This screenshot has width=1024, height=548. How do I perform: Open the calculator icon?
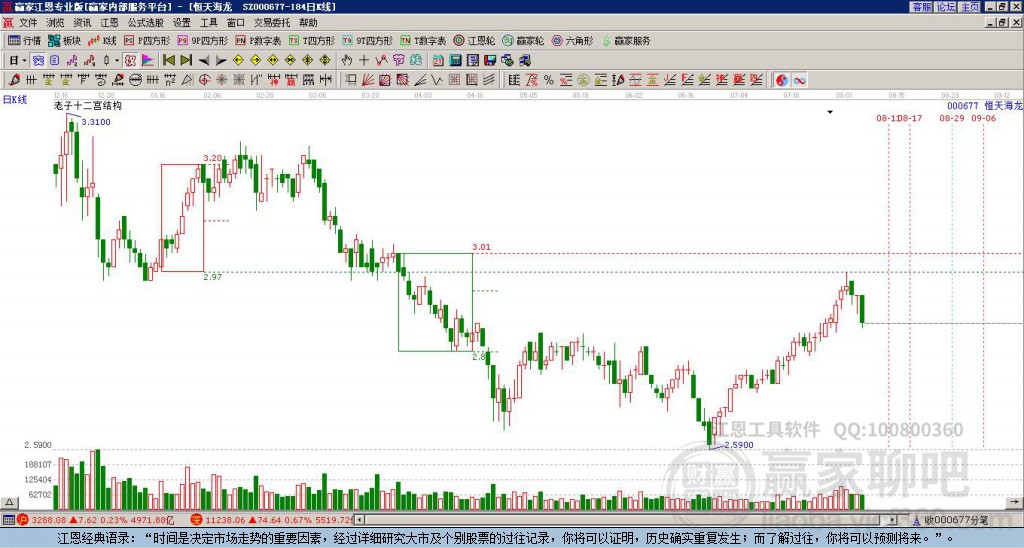coord(455,60)
